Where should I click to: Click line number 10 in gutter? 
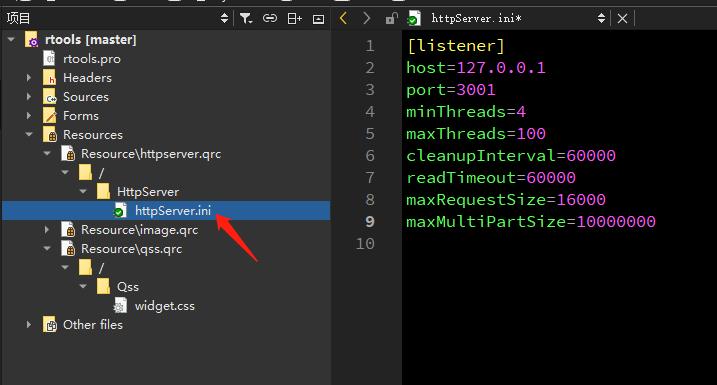[x=365, y=244]
